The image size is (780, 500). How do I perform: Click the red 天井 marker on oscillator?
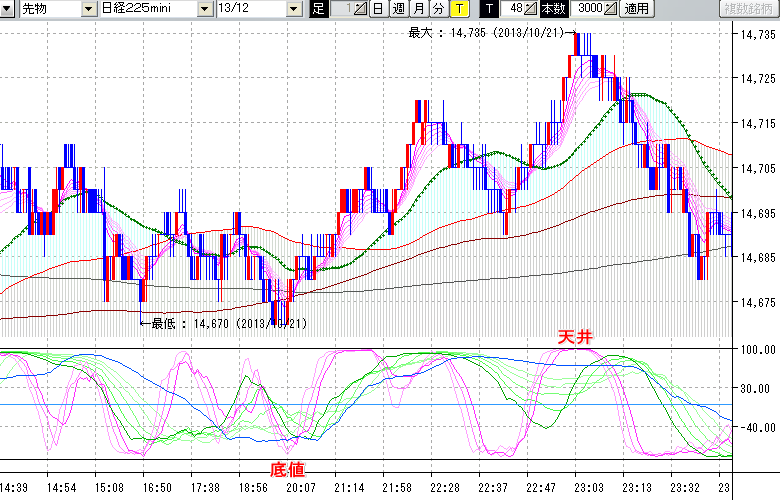pyautogui.click(x=574, y=339)
